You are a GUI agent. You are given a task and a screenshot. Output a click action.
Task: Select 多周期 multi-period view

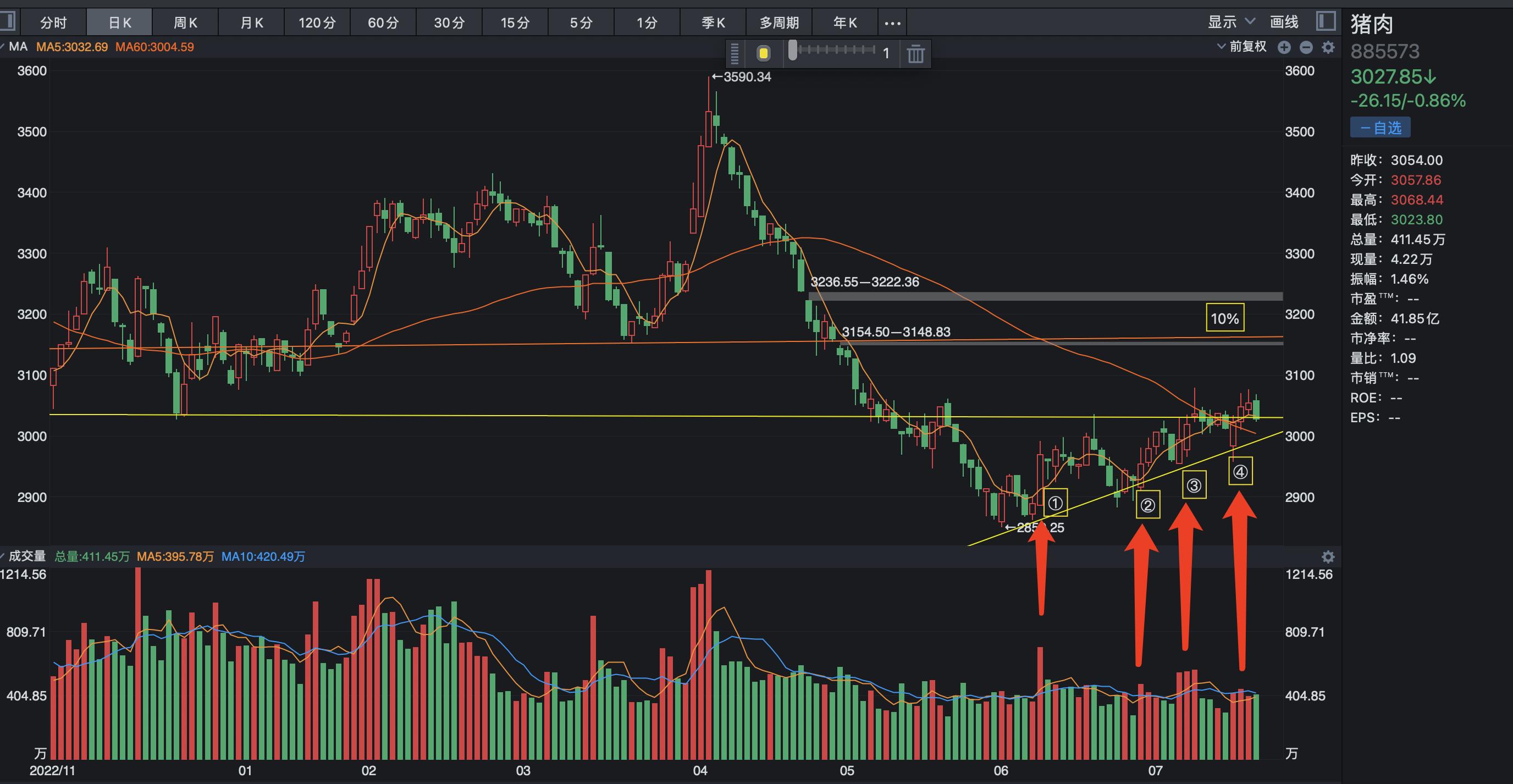coord(779,23)
